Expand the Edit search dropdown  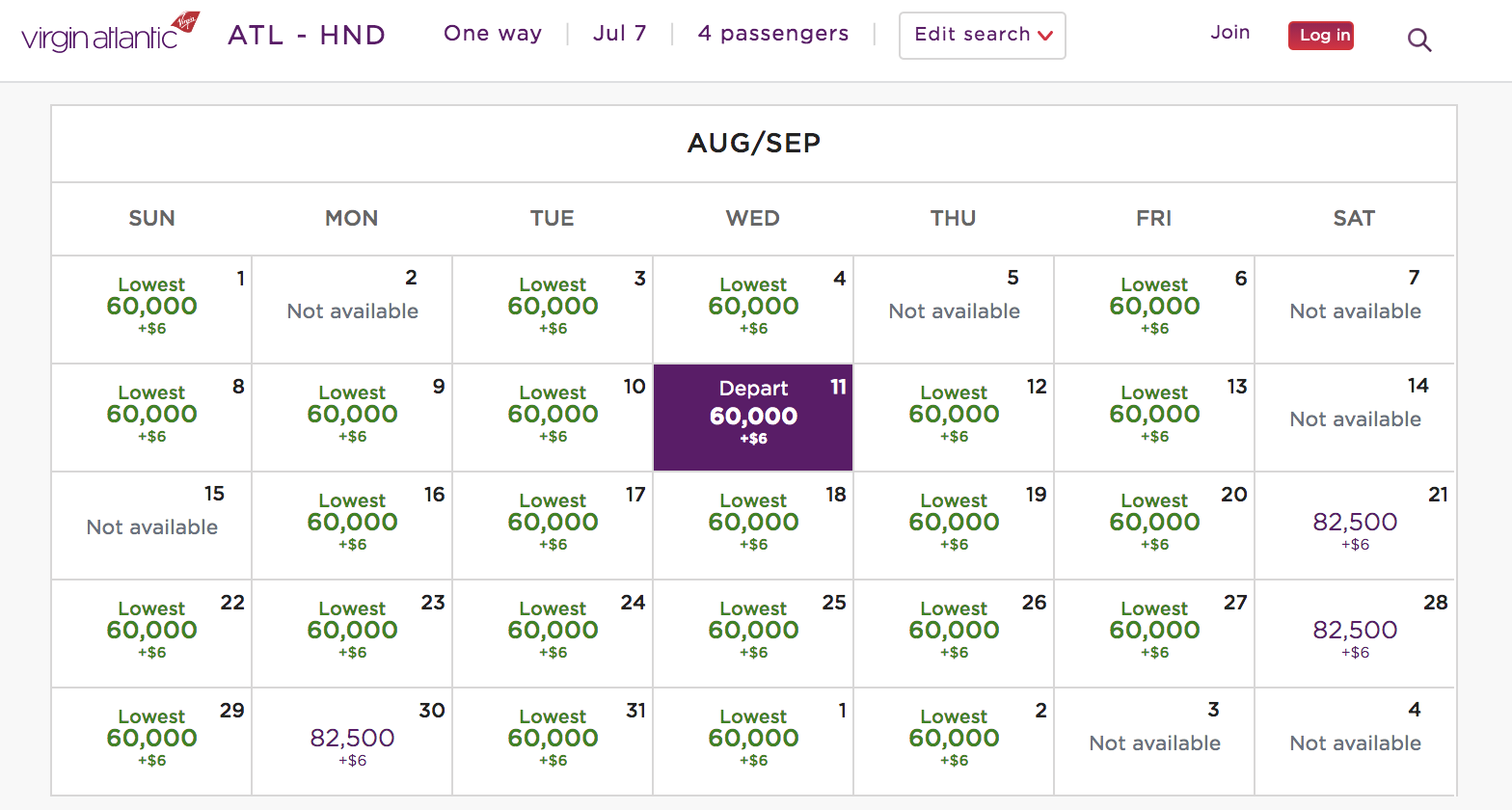click(x=982, y=35)
